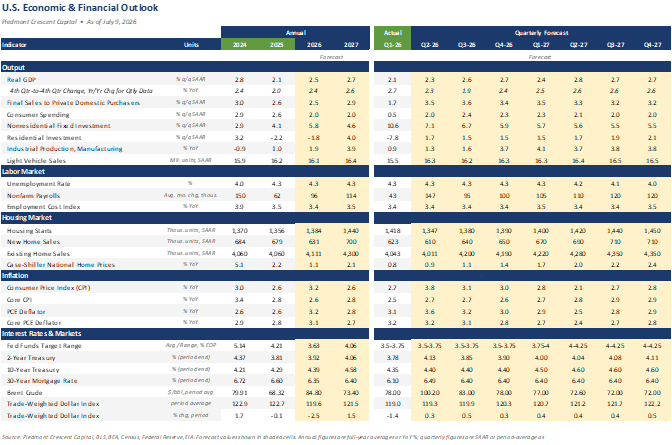Select the "2024" annual column header
Screen dimensions: 672x445
(240, 45)
